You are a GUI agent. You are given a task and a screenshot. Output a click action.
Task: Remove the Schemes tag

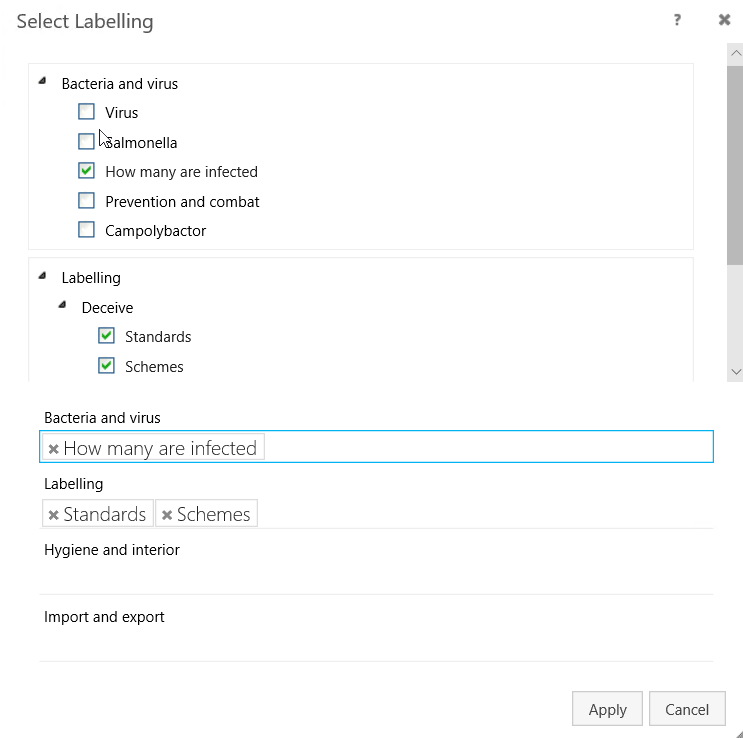(167, 515)
